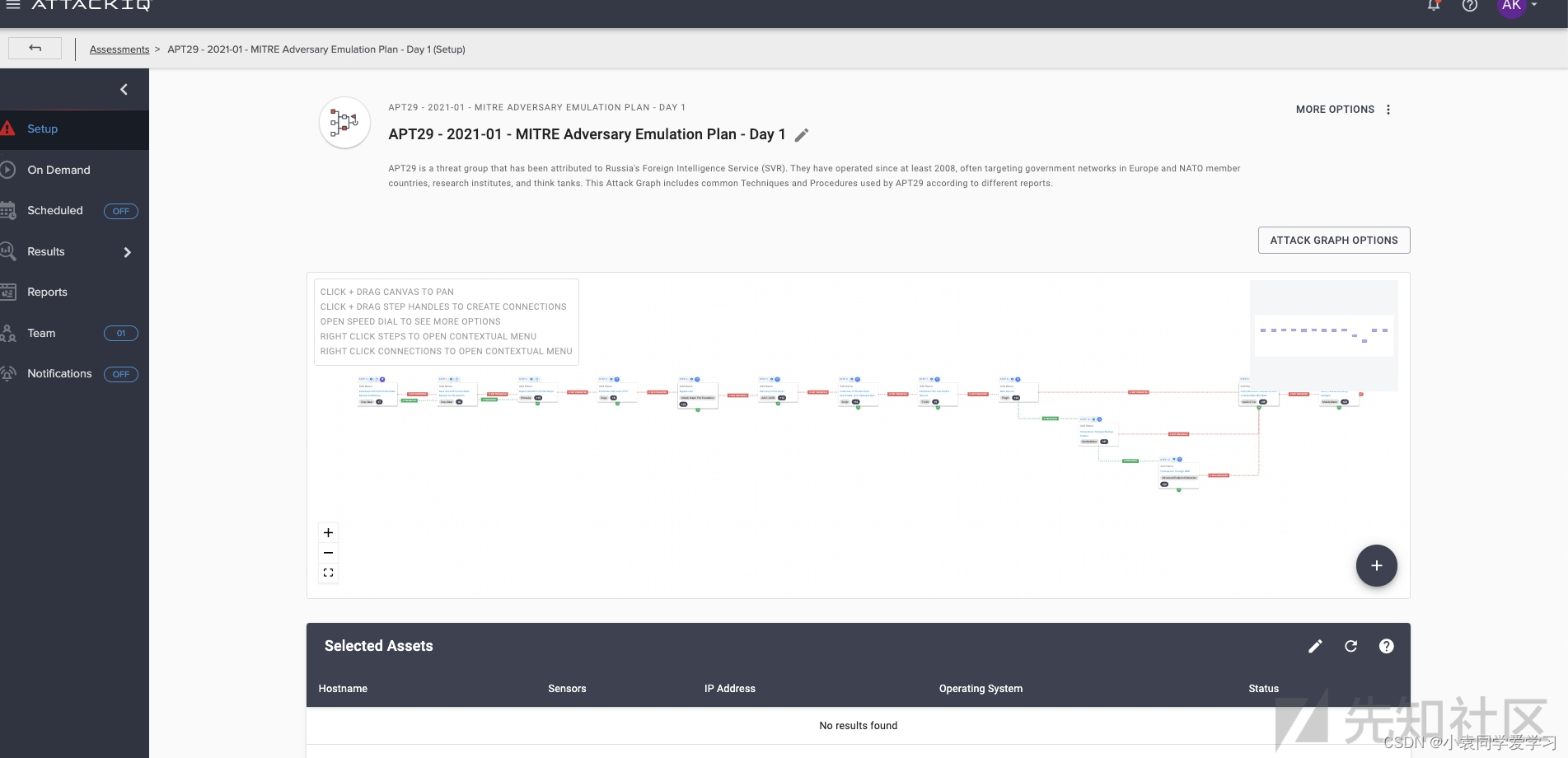Select the first step node in graph
1568x758 pixels.
(377, 393)
